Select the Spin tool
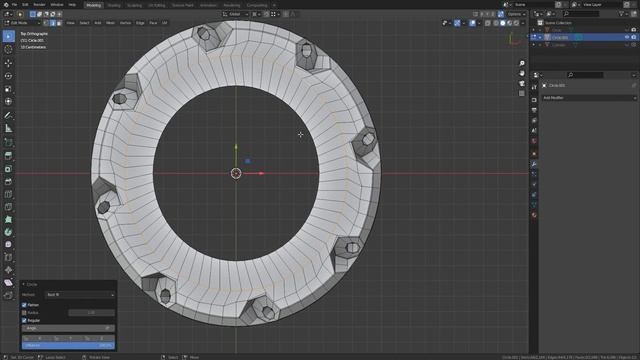Screen dimensions: 640x360 (8, 232)
